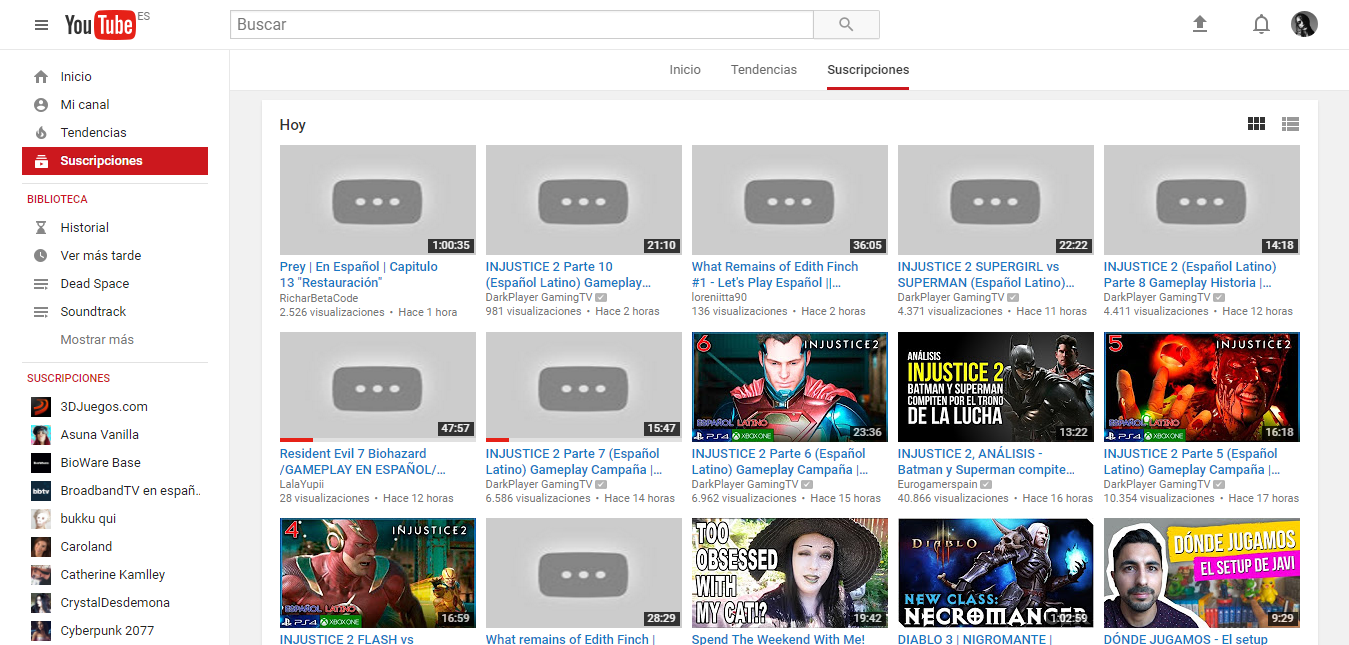The height and width of the screenshot is (645, 1349).
Task: Open the hamburger guide menu
Action: tap(41, 25)
